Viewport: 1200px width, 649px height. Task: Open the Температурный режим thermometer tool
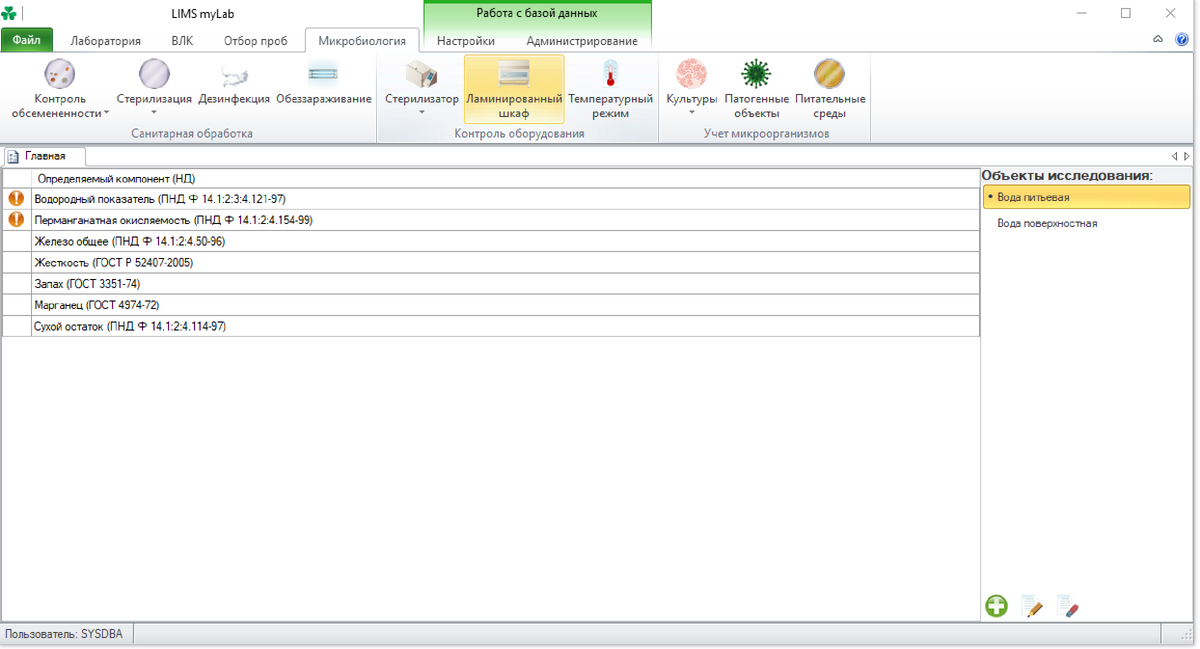611,88
